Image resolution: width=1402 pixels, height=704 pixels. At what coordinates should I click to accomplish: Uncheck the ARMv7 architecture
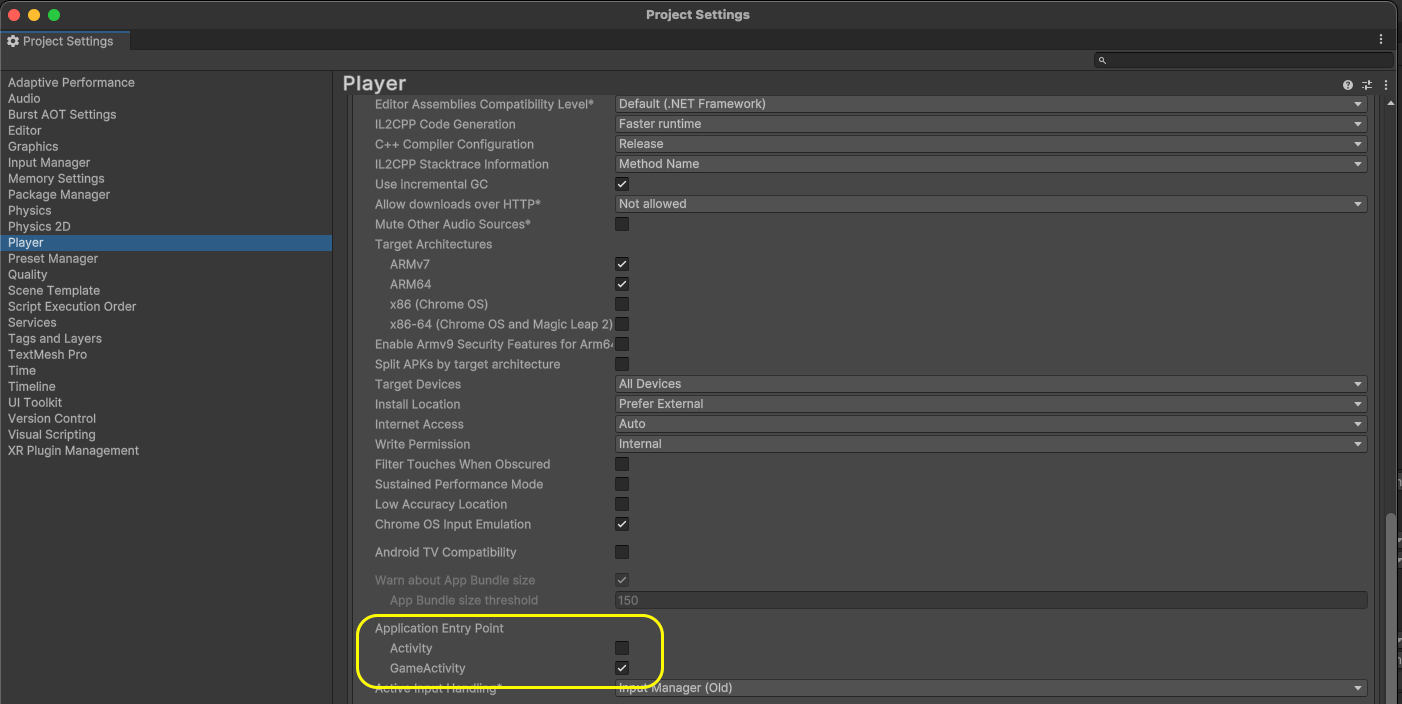pyautogui.click(x=622, y=264)
